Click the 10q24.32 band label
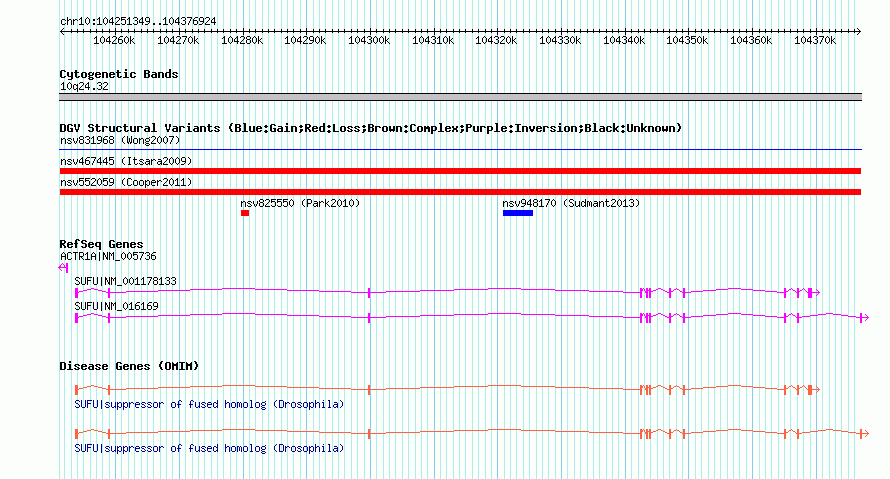The width and height of the screenshot is (890, 479). pyautogui.click(x=84, y=86)
